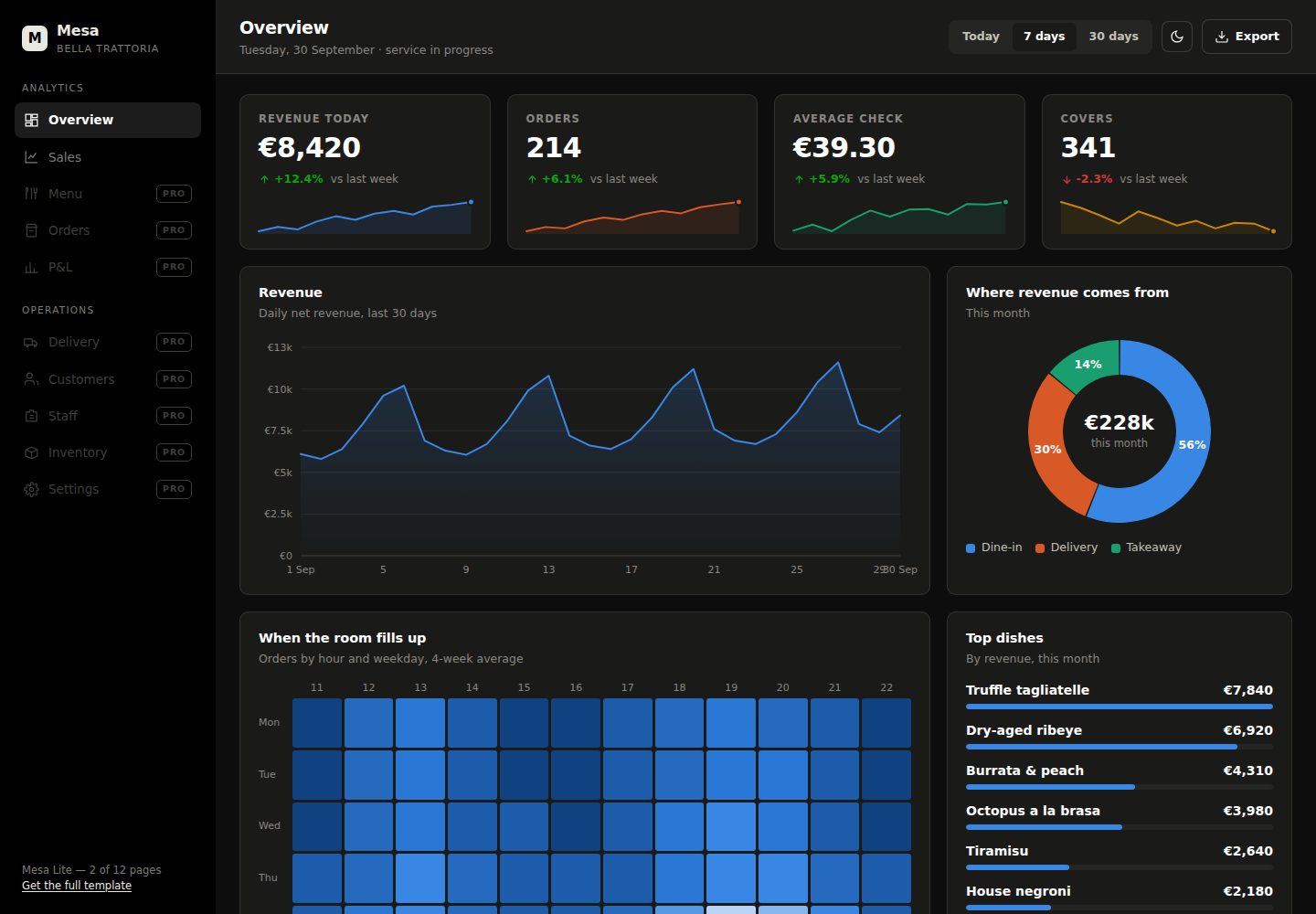Click the Burrata & peach revenue bar
The image size is (1316, 914).
pos(1050,787)
